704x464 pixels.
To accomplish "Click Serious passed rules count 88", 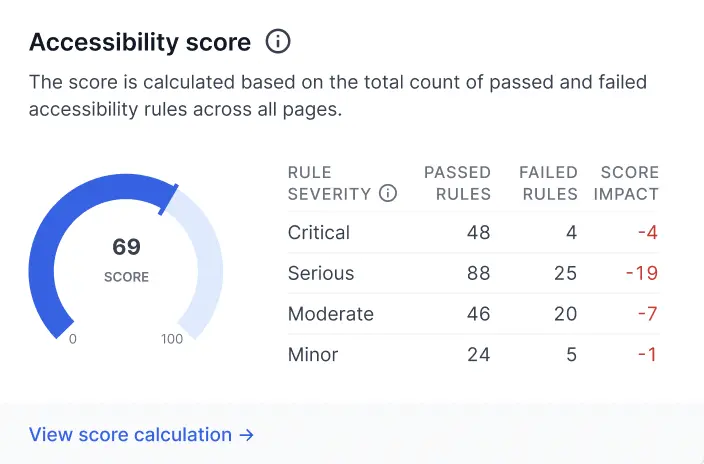I will [x=479, y=273].
